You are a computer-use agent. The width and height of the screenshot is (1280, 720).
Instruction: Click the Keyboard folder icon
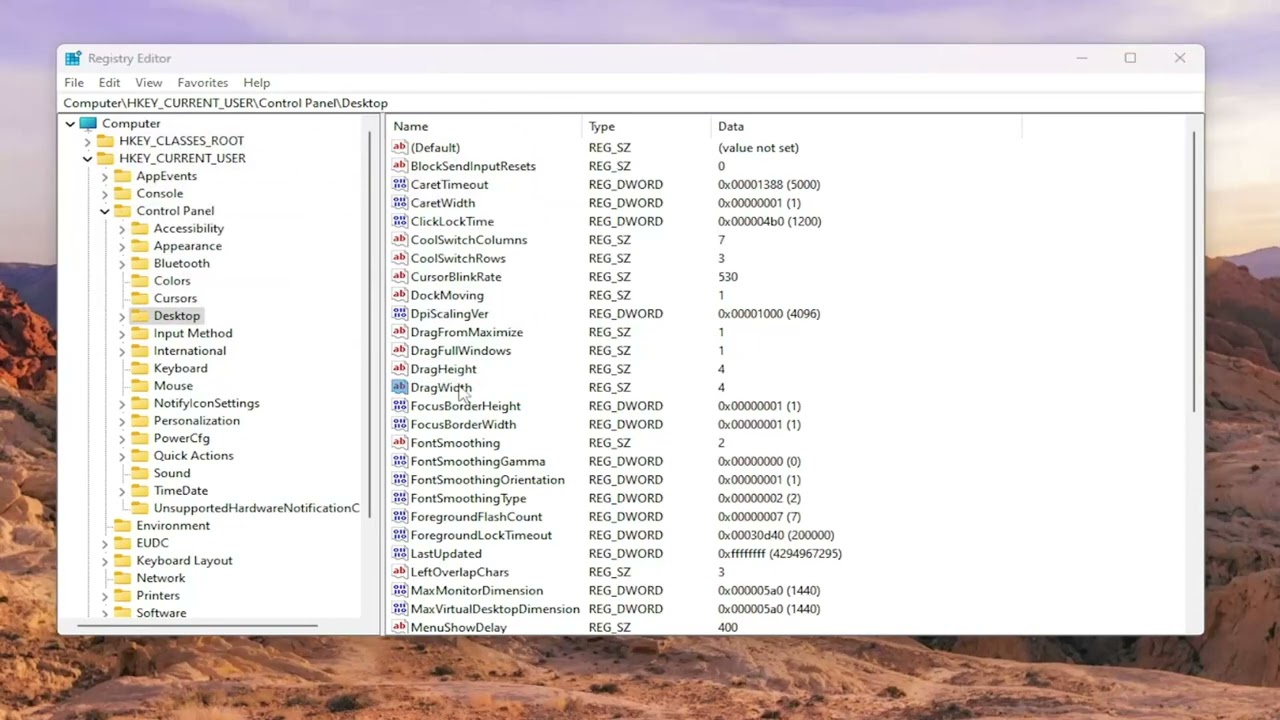(140, 368)
